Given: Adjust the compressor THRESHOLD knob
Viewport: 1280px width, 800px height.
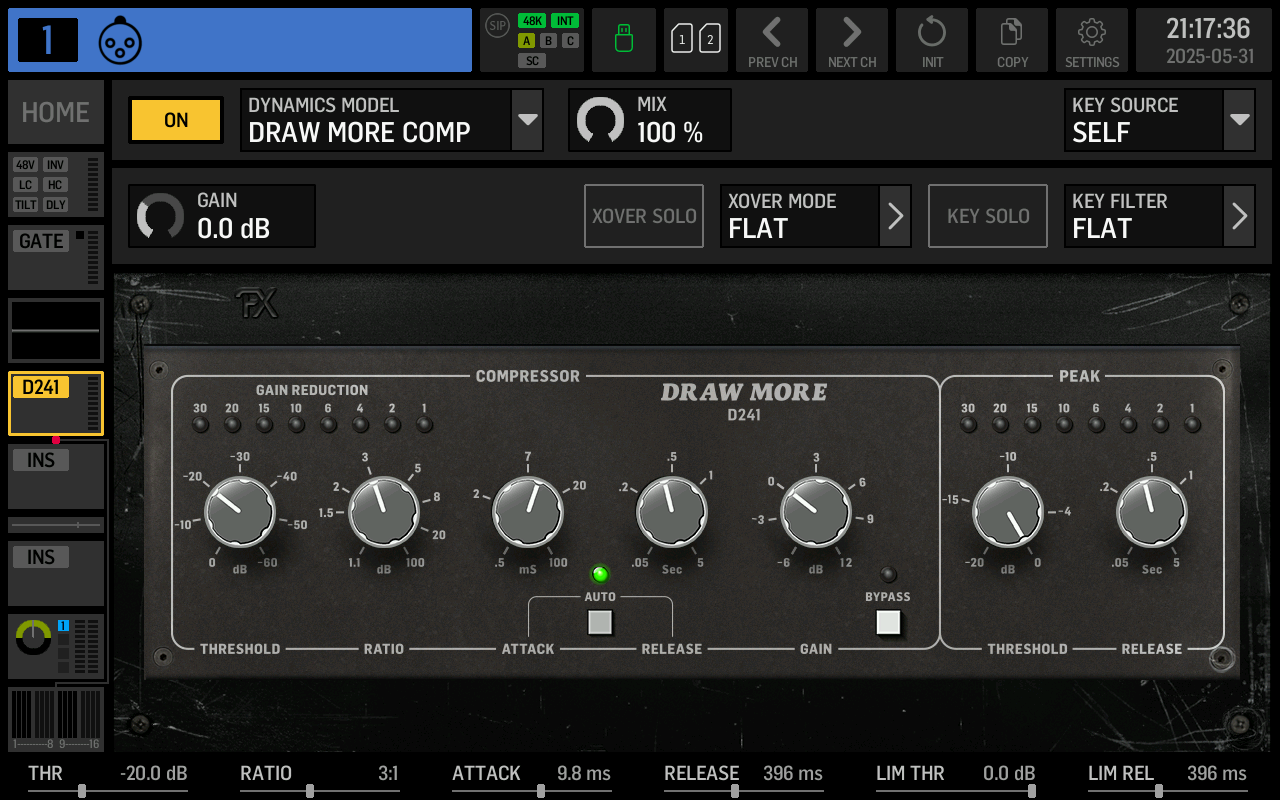Looking at the screenshot, I should [240, 510].
